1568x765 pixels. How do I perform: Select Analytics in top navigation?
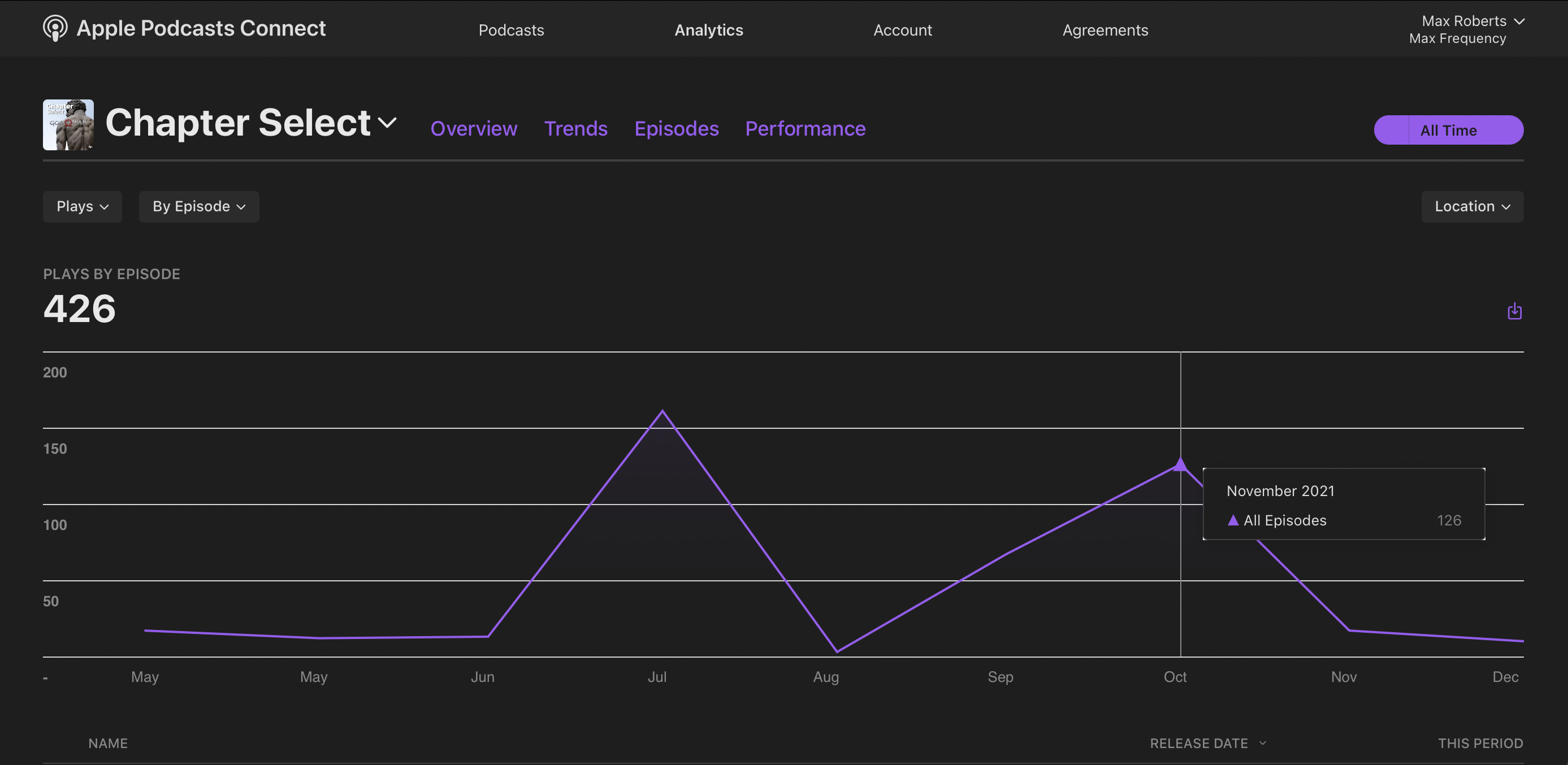[x=708, y=30]
